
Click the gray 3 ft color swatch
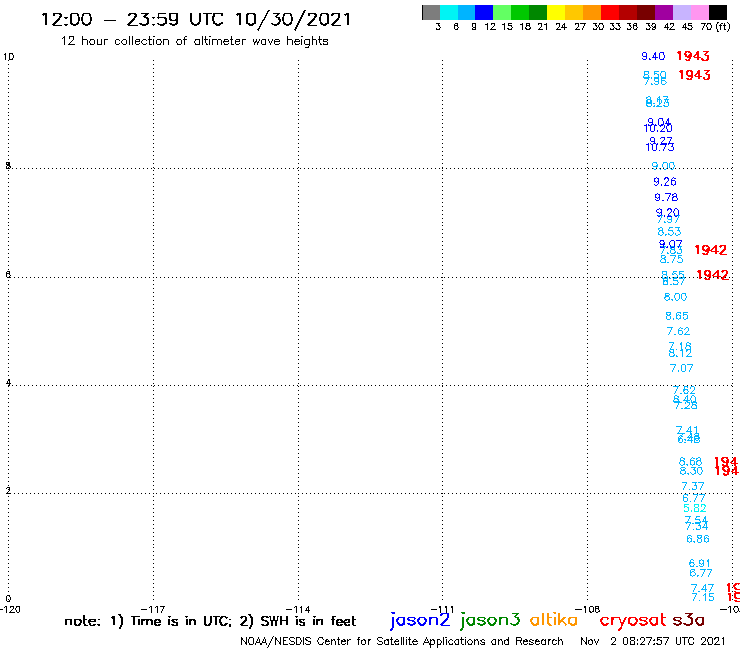tap(431, 12)
